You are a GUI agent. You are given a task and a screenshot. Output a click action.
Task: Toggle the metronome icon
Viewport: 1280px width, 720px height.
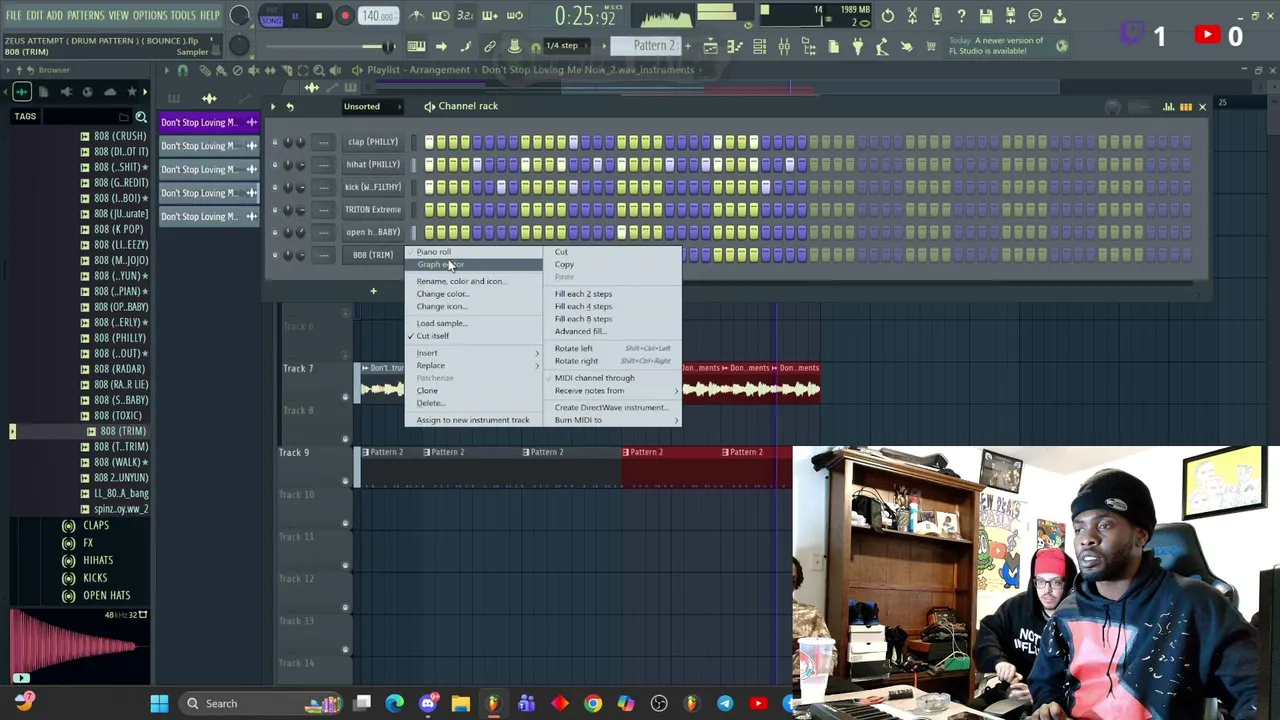pyautogui.click(x=416, y=15)
